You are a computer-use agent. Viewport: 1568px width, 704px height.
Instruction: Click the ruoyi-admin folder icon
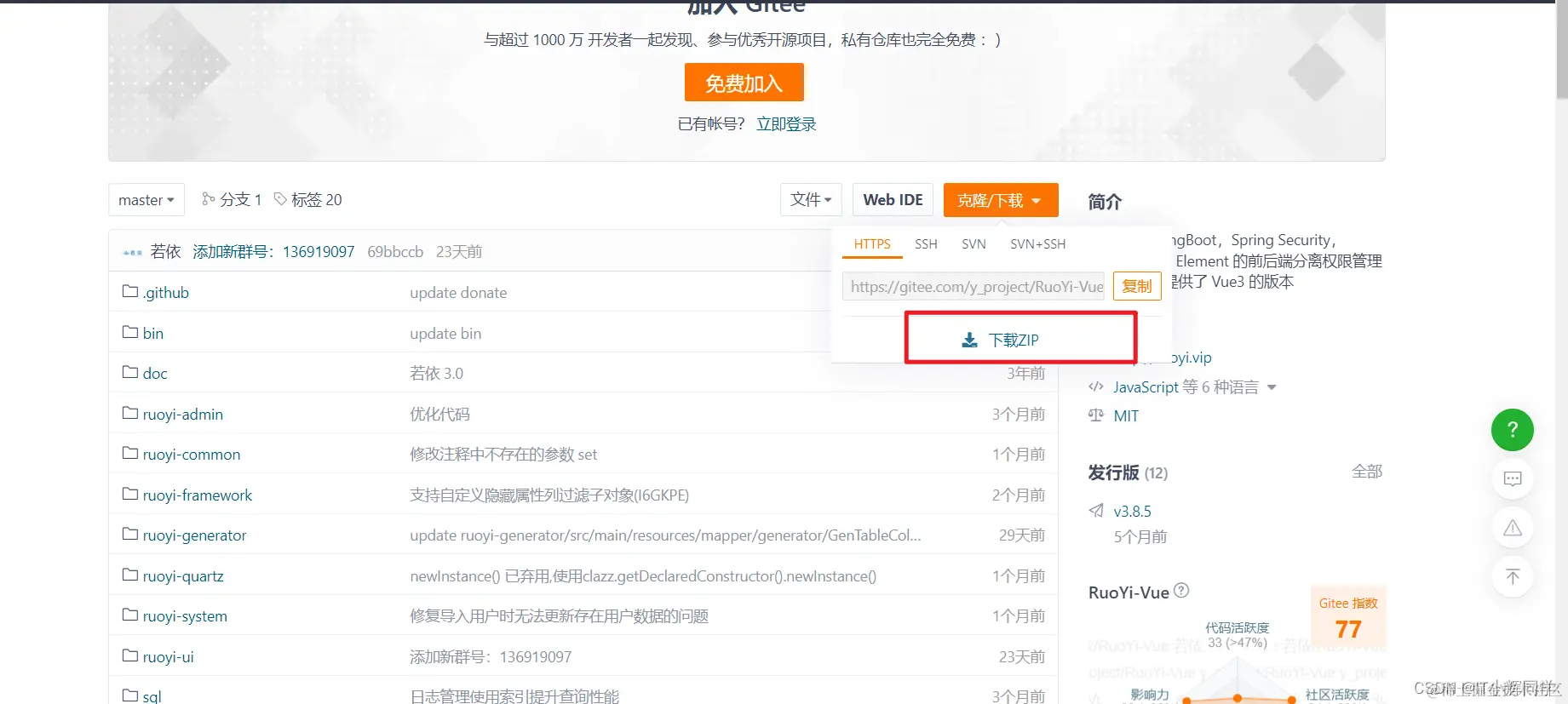tap(130, 413)
